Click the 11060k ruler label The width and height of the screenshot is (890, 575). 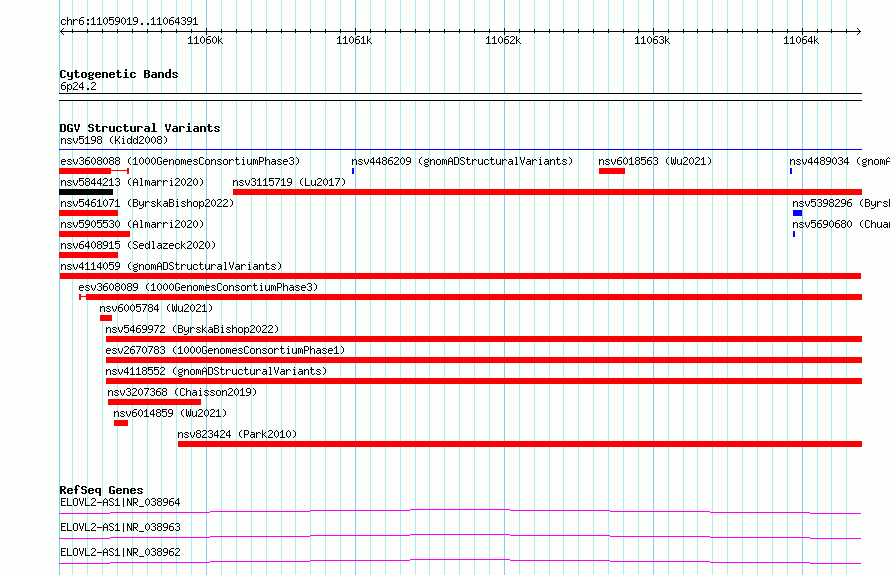click(205, 40)
